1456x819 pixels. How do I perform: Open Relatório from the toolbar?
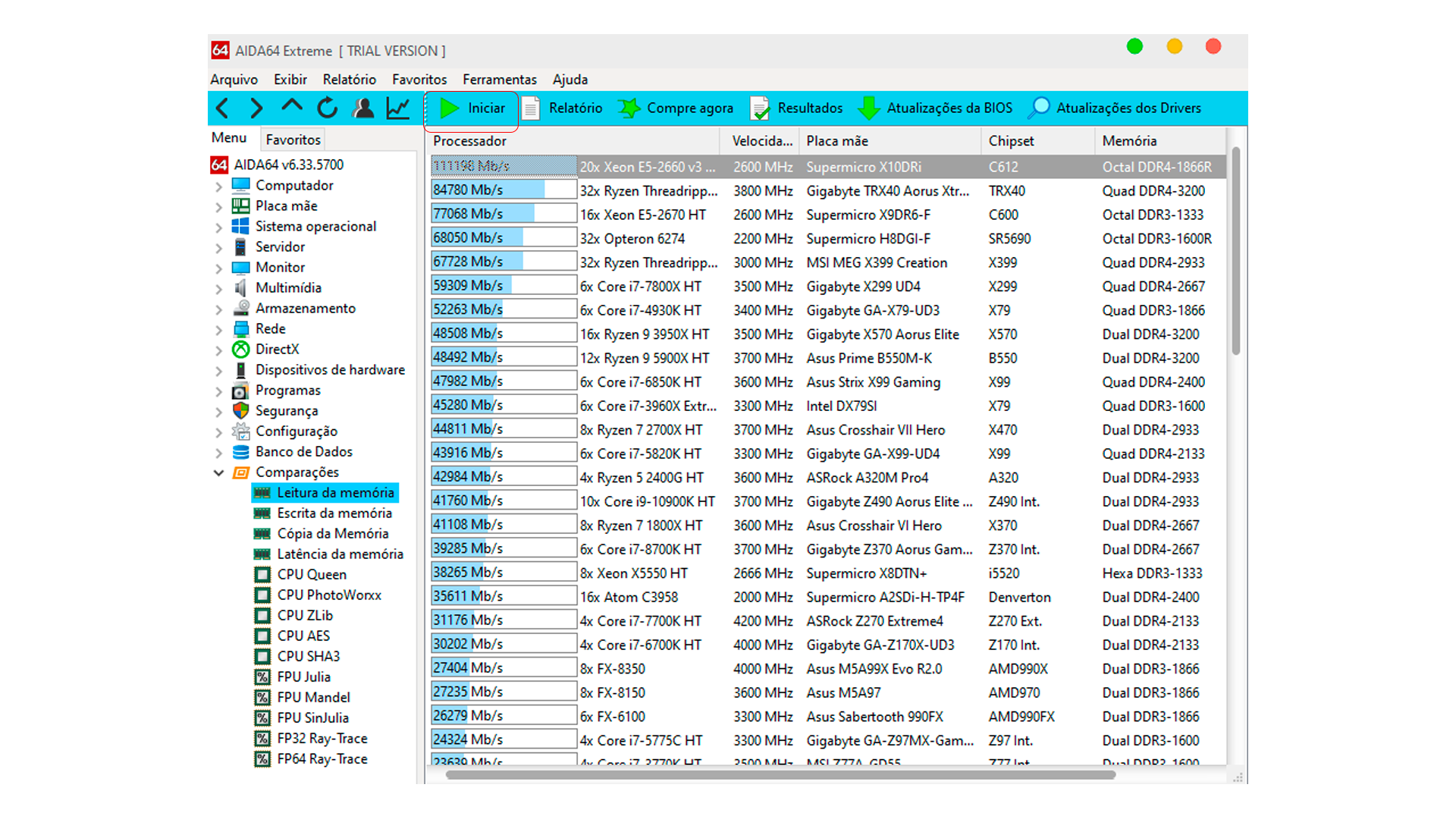[562, 108]
